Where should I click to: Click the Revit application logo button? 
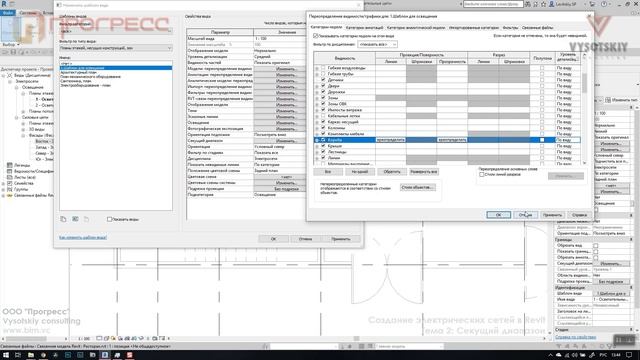pyautogui.click(x=3, y=4)
